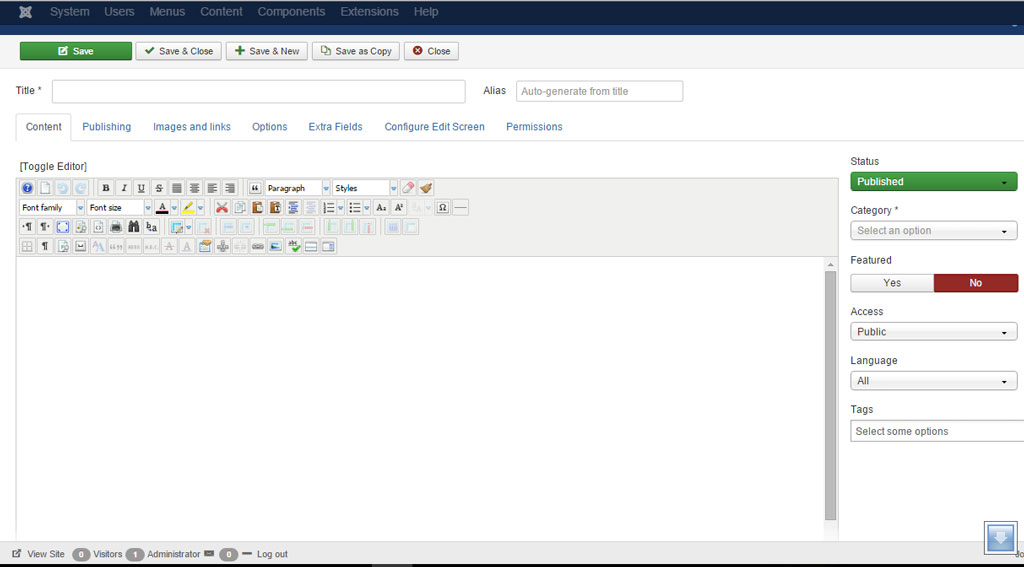Click the Title input field
Image resolution: width=1024 pixels, height=567 pixels.
(259, 91)
